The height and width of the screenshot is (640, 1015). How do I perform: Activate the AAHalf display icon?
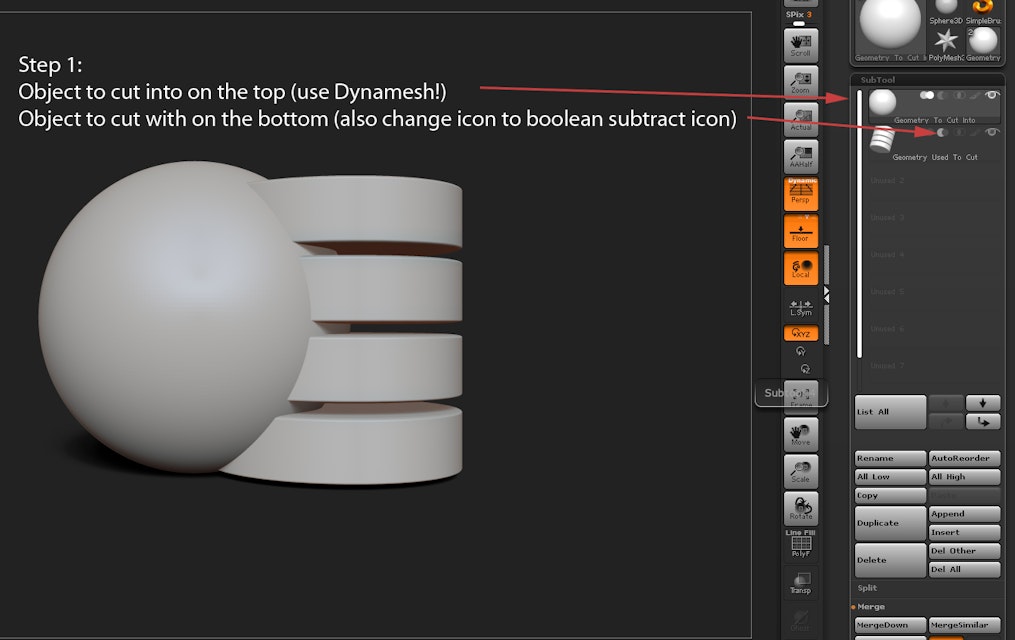coord(800,156)
